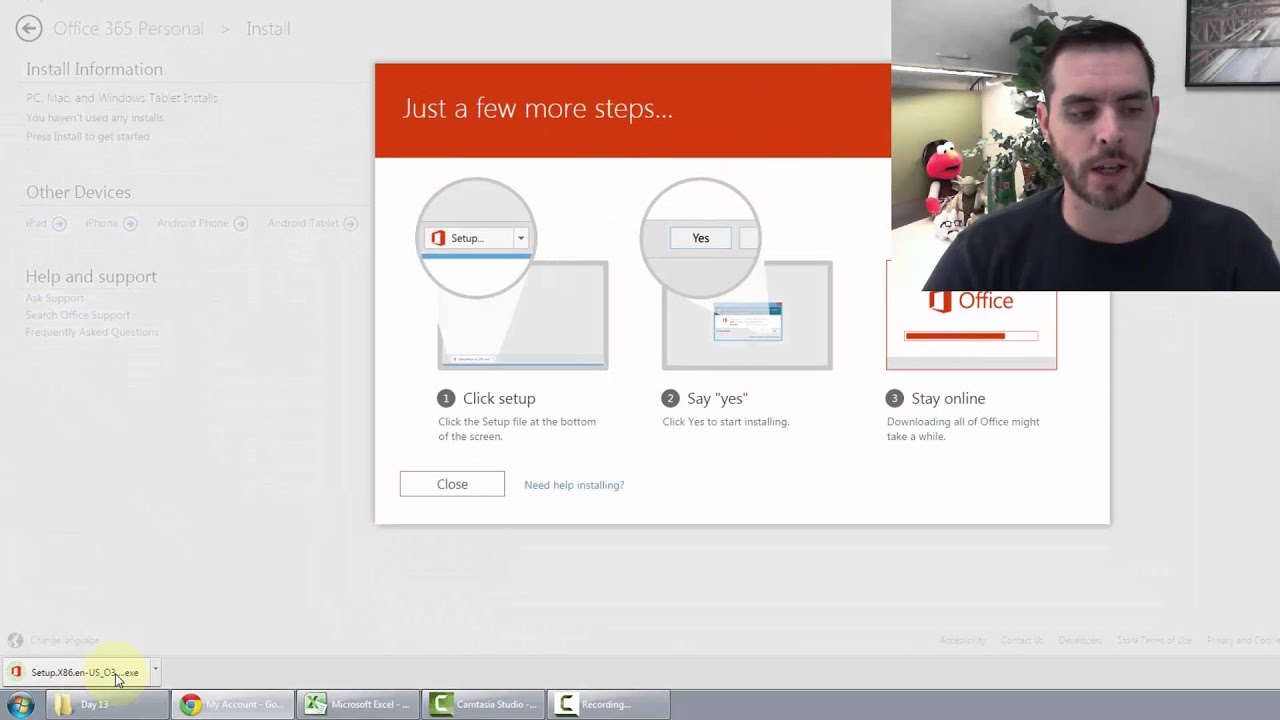Click the back arrow next to Office 365 Personal
The height and width of the screenshot is (720, 1280).
tap(29, 29)
